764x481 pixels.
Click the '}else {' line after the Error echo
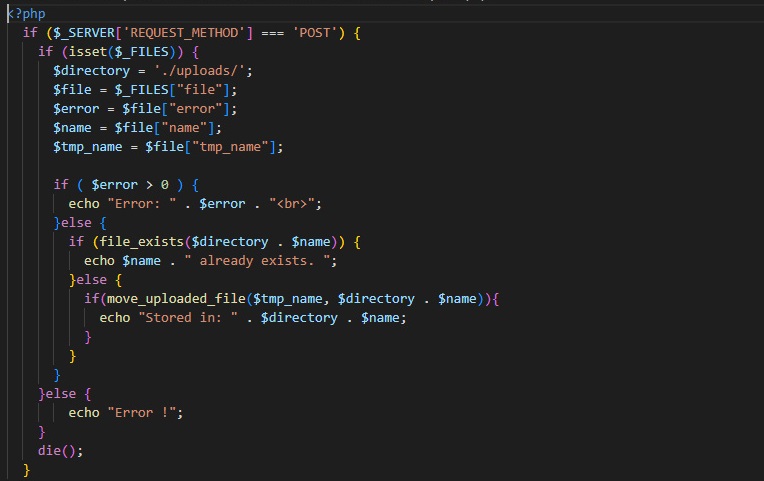[x=80, y=223]
